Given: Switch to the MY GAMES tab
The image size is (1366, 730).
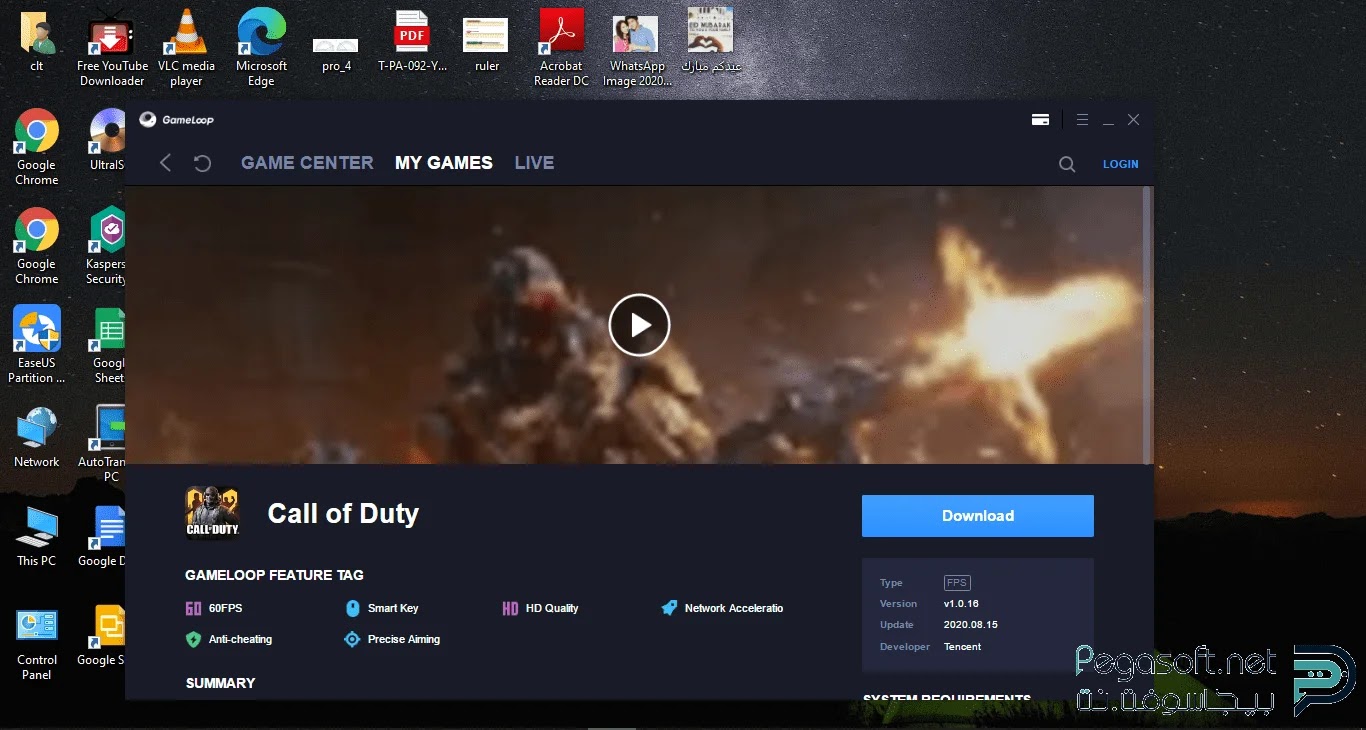Looking at the screenshot, I should pos(444,163).
